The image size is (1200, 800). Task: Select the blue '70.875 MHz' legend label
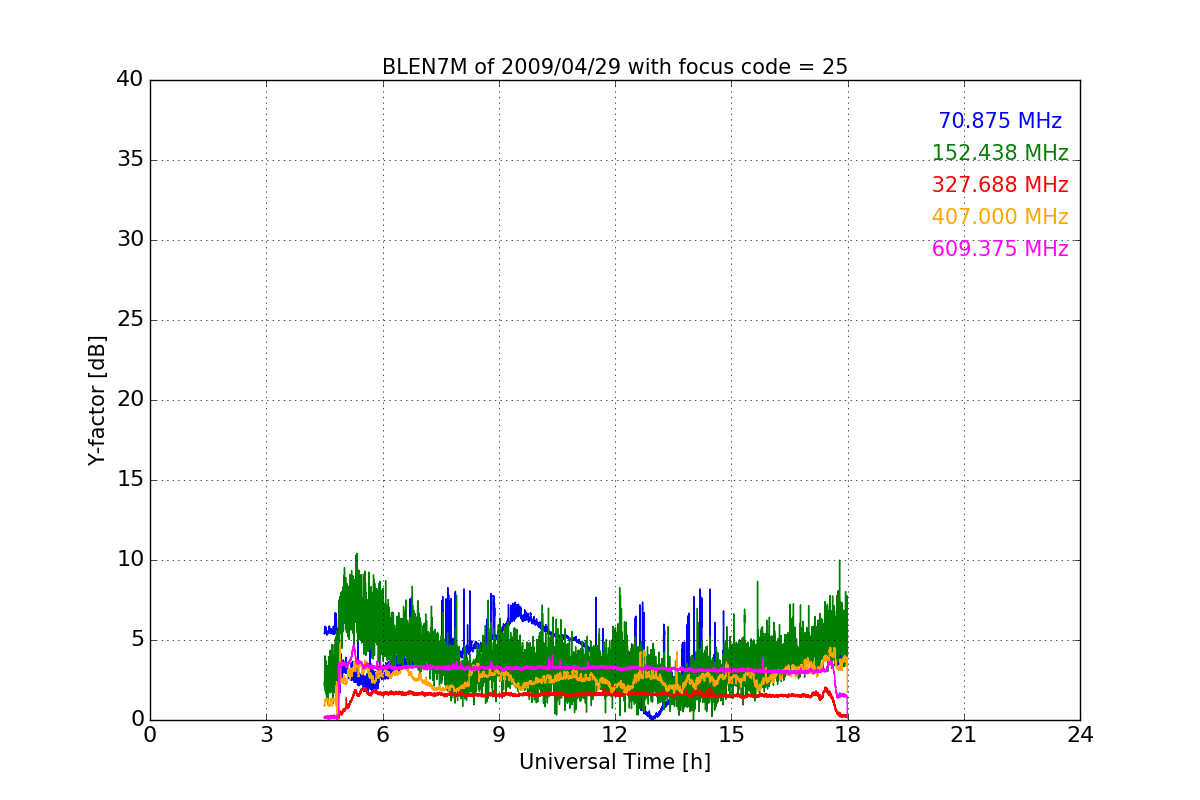(1000, 121)
